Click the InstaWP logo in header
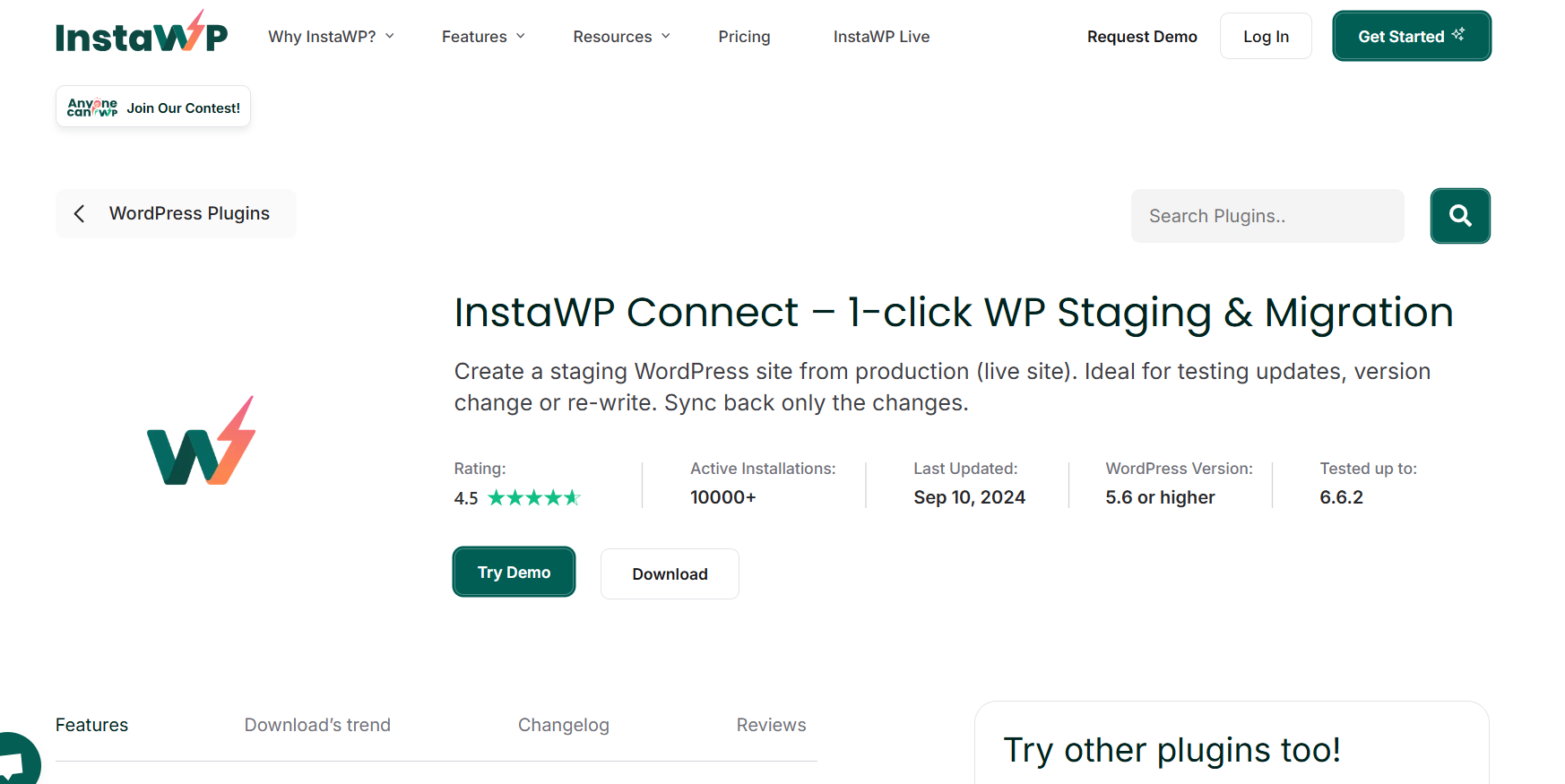Viewport: 1565px width, 784px height. (x=142, y=32)
